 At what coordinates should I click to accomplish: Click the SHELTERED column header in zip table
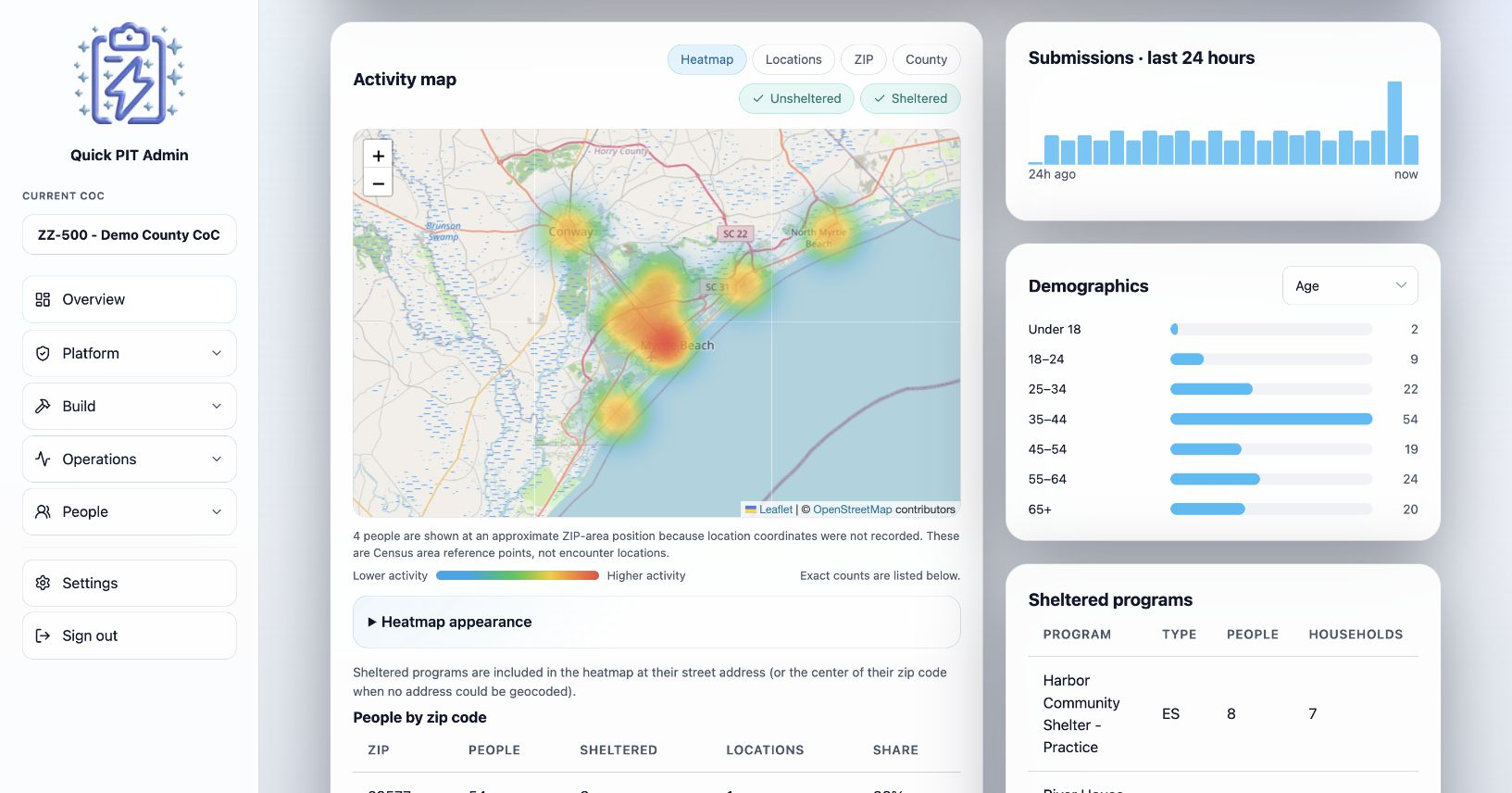point(619,750)
